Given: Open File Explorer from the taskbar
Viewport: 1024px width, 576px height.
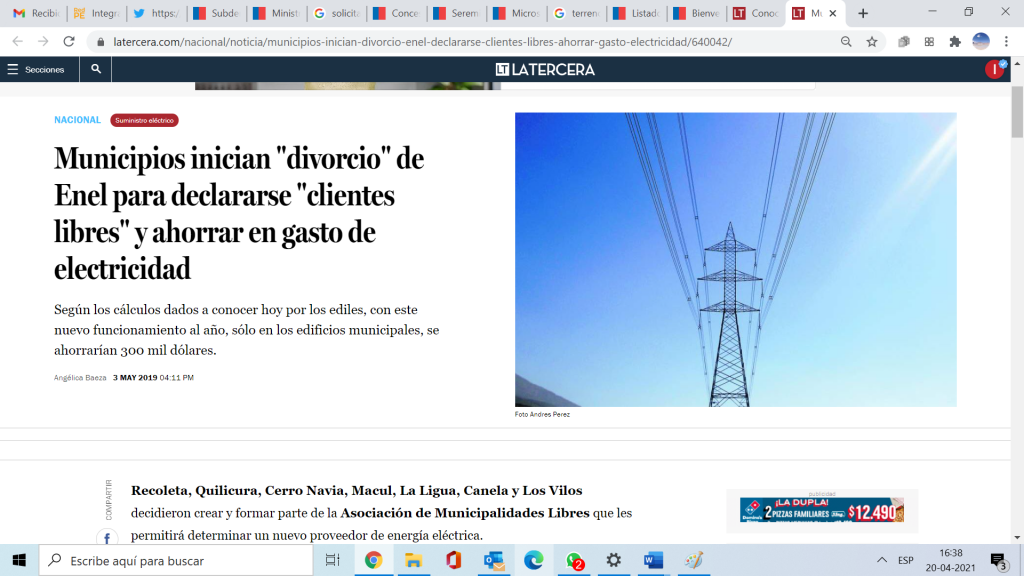Looking at the screenshot, I should click(413, 560).
